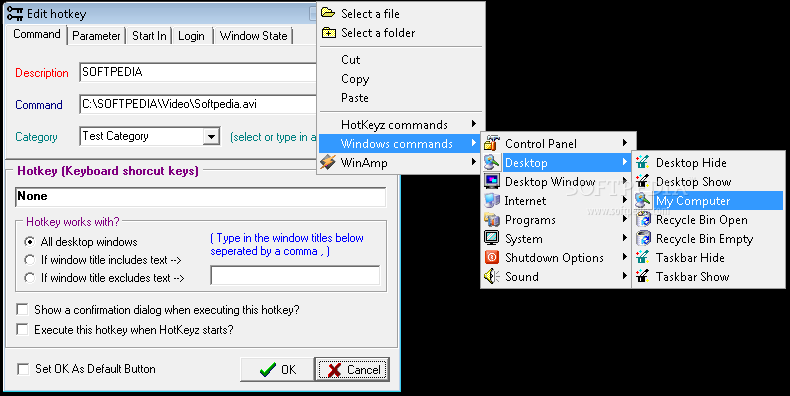The height and width of the screenshot is (396, 790).
Task: Click the System monitor icon
Action: click(x=492, y=238)
